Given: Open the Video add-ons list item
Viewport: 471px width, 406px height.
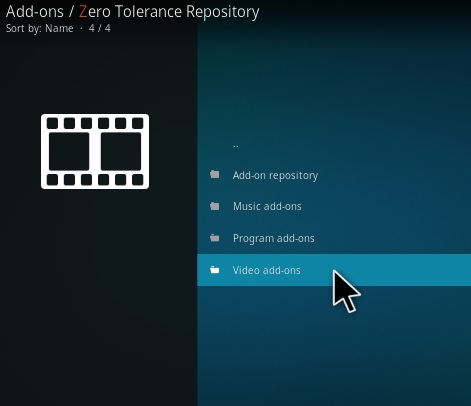Looking at the screenshot, I should 334,270.
